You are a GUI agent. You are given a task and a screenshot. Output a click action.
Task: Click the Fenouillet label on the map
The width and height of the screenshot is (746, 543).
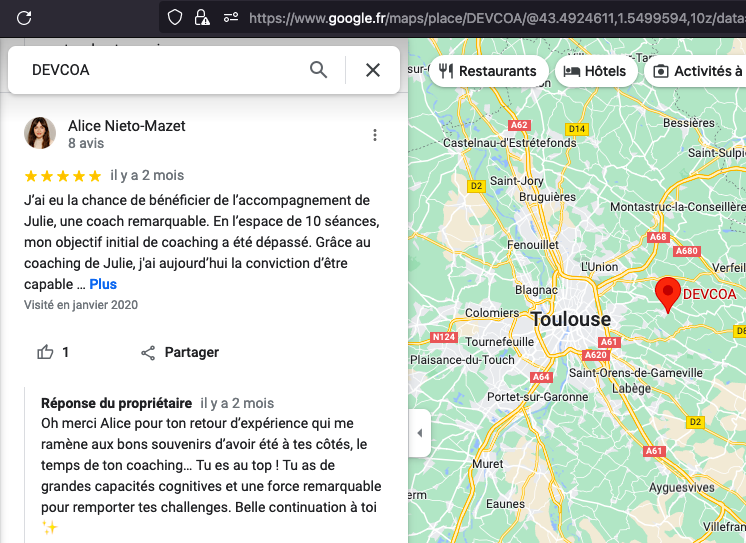[x=533, y=245]
